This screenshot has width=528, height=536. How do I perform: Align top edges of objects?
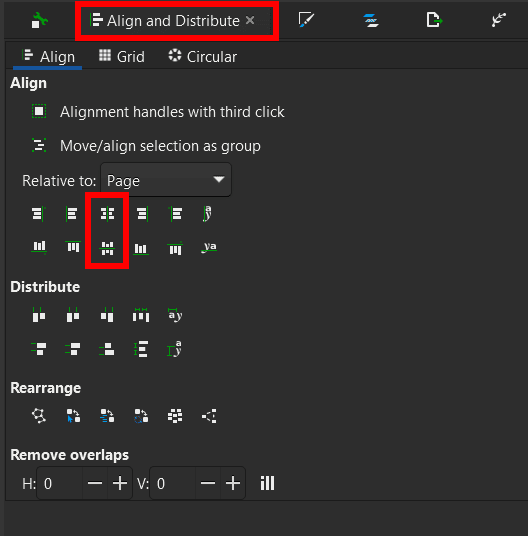pyautogui.click(x=73, y=247)
